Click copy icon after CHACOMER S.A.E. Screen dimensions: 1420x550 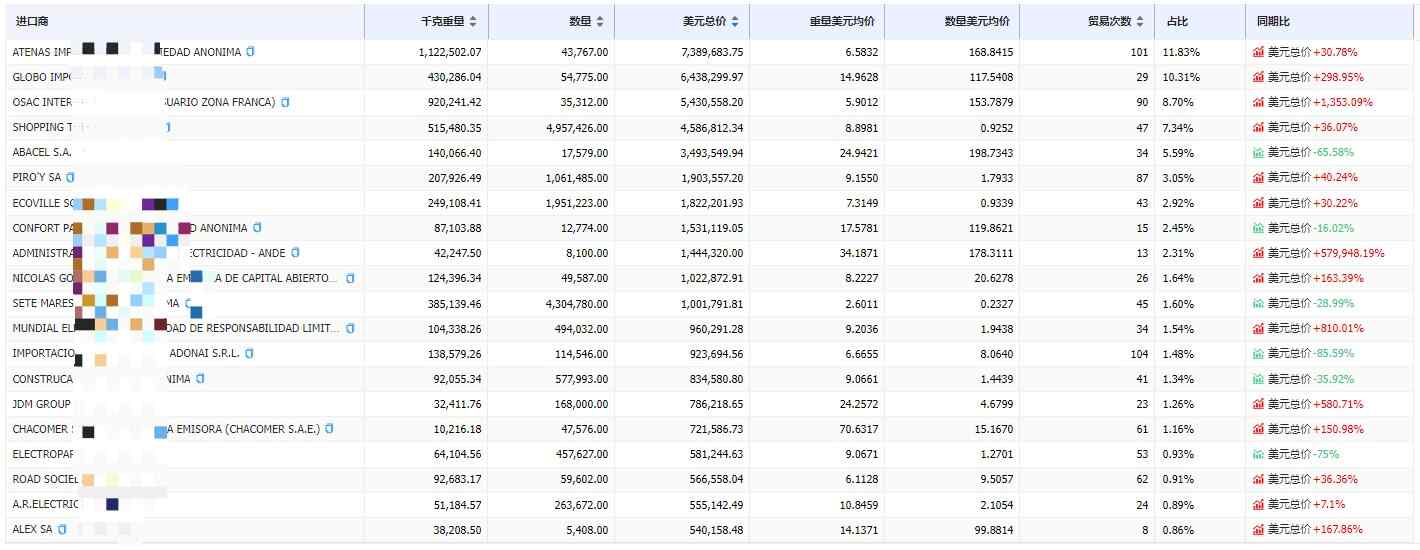(329, 429)
